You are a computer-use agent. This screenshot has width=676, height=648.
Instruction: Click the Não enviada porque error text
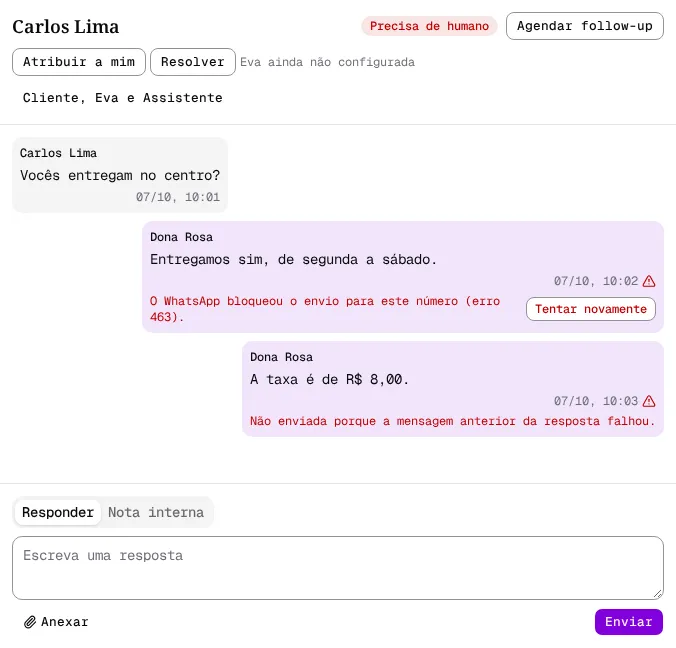pos(453,421)
